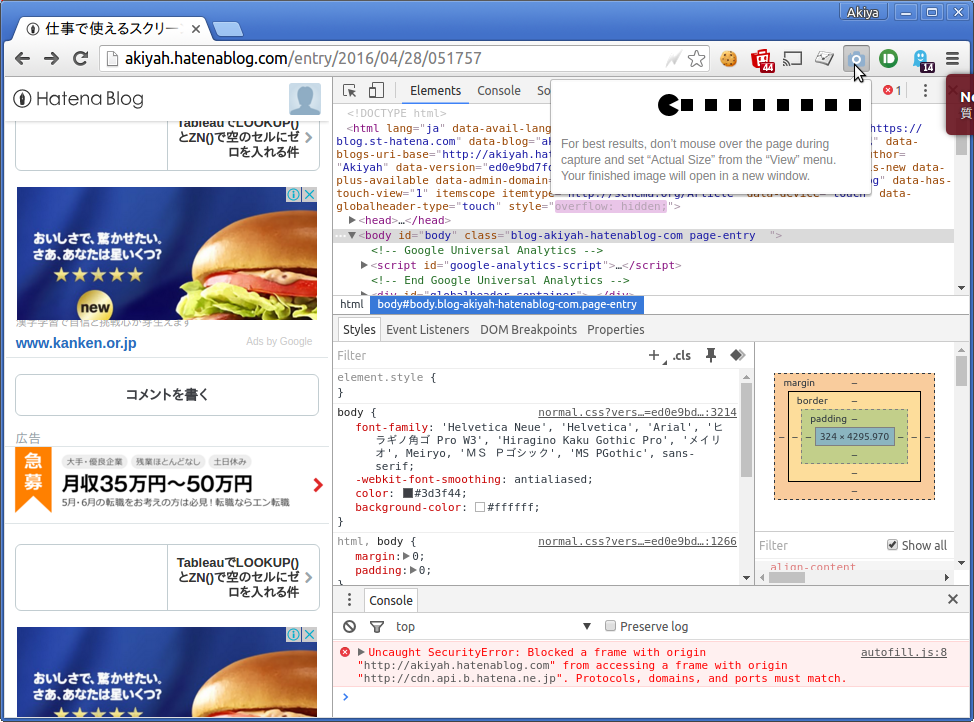
Task: Go back with the browser back arrow
Action: point(22,58)
